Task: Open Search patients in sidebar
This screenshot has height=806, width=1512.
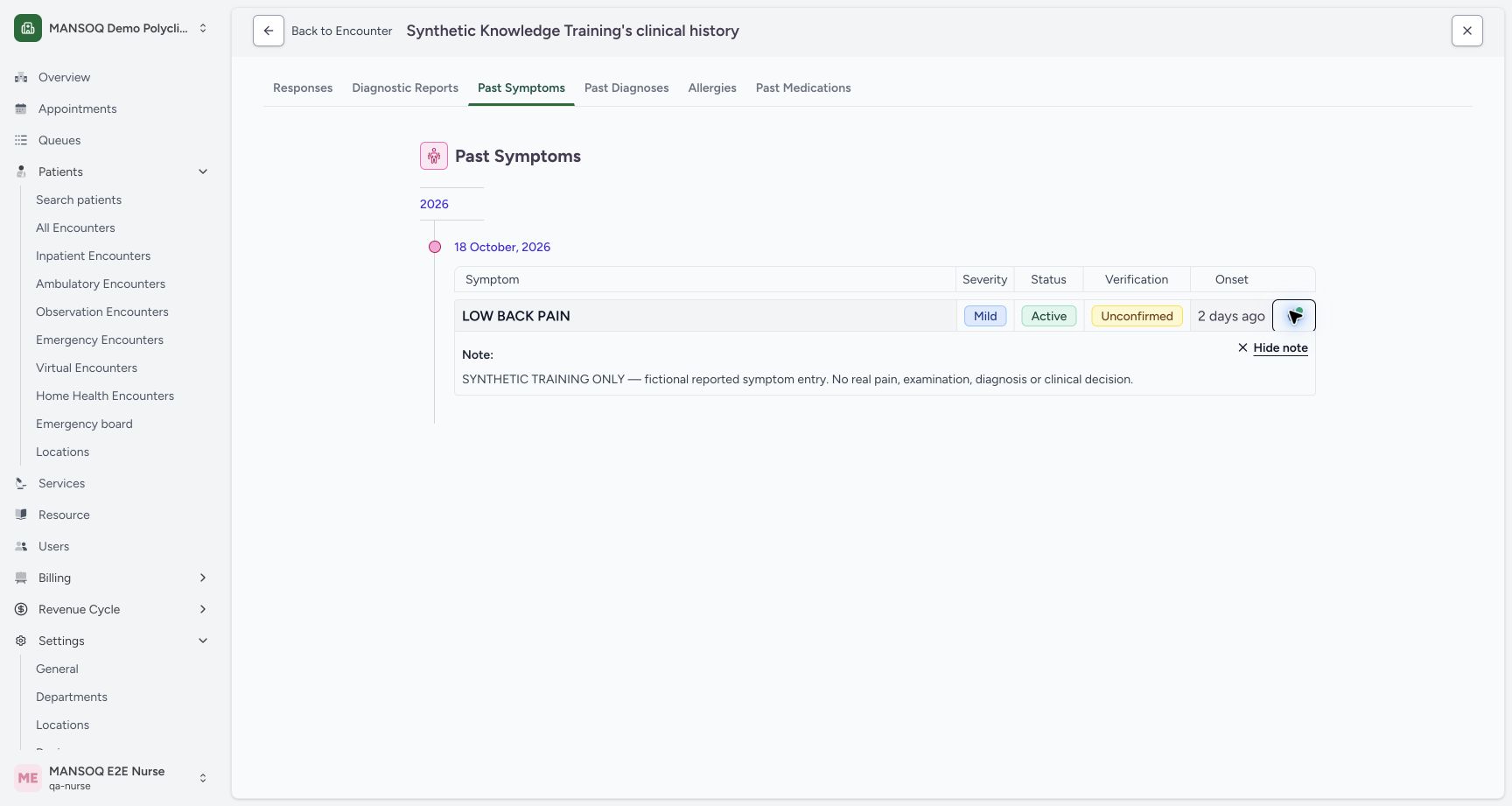Action: click(79, 200)
